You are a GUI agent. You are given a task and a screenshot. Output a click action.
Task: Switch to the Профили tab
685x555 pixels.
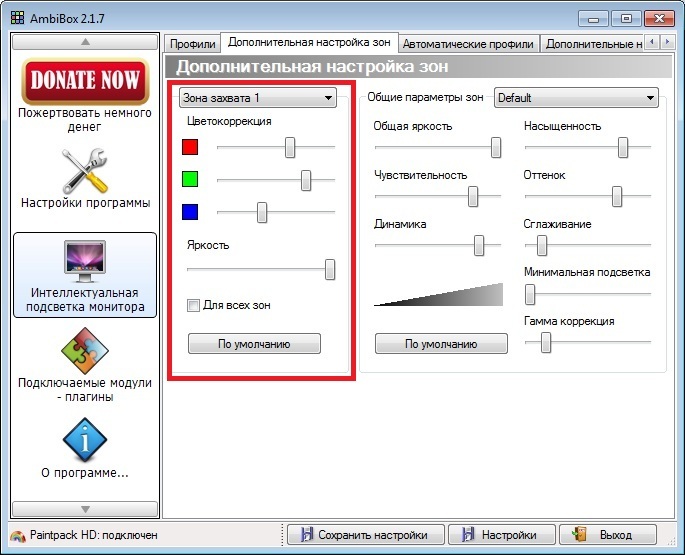(192, 44)
